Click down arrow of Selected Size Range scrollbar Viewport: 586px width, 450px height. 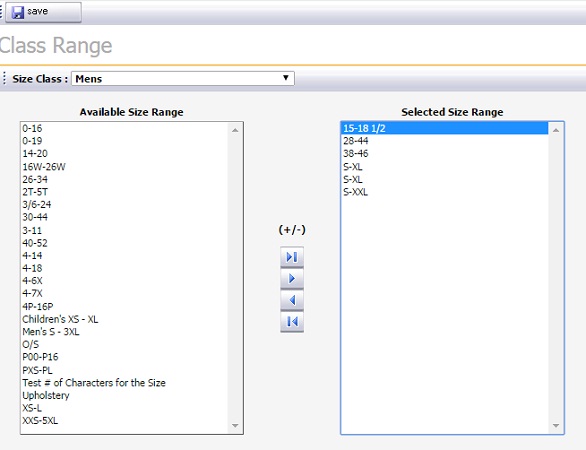pyautogui.click(x=556, y=426)
